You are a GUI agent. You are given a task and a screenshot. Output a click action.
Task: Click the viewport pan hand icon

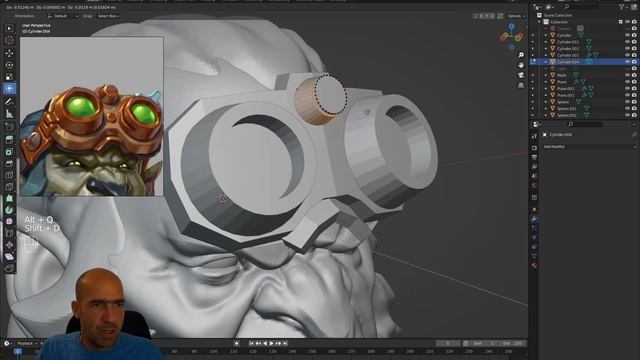(521, 65)
